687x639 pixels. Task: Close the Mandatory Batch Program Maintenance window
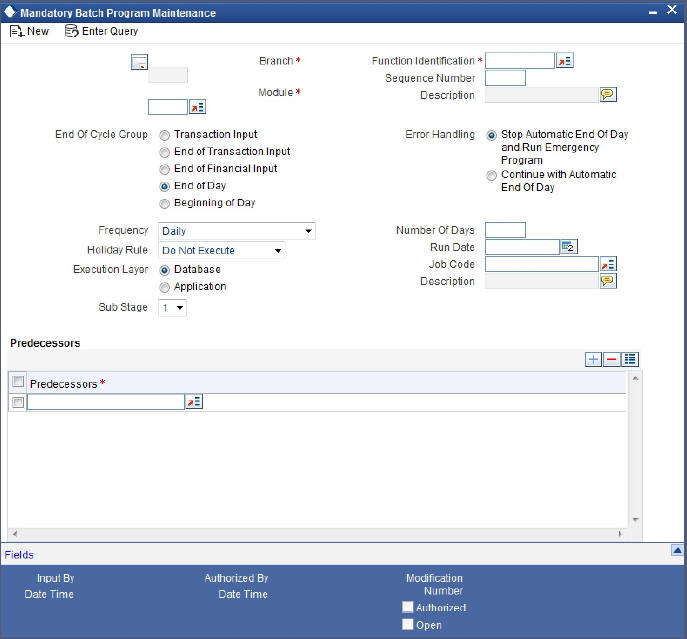tap(672, 10)
